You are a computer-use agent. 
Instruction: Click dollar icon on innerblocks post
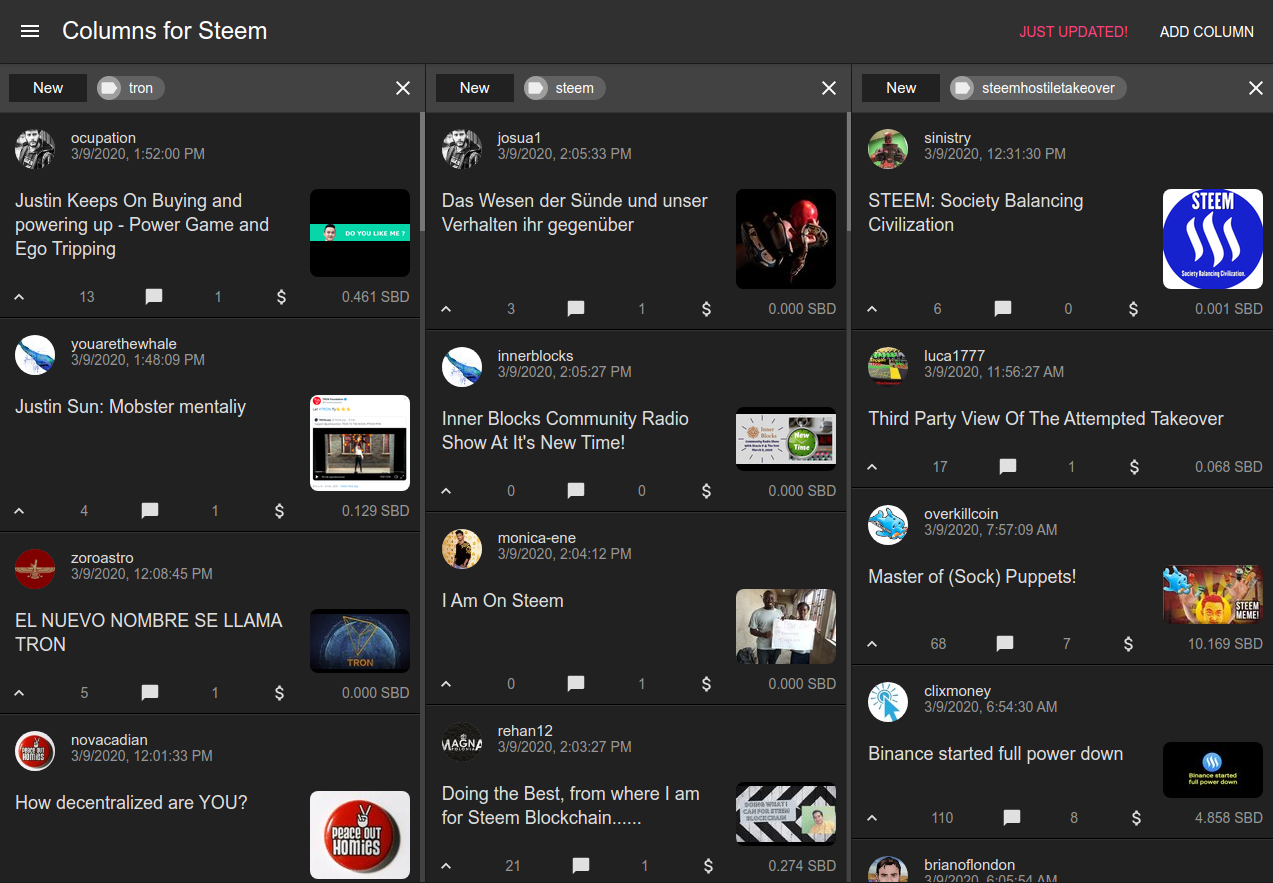pos(706,490)
